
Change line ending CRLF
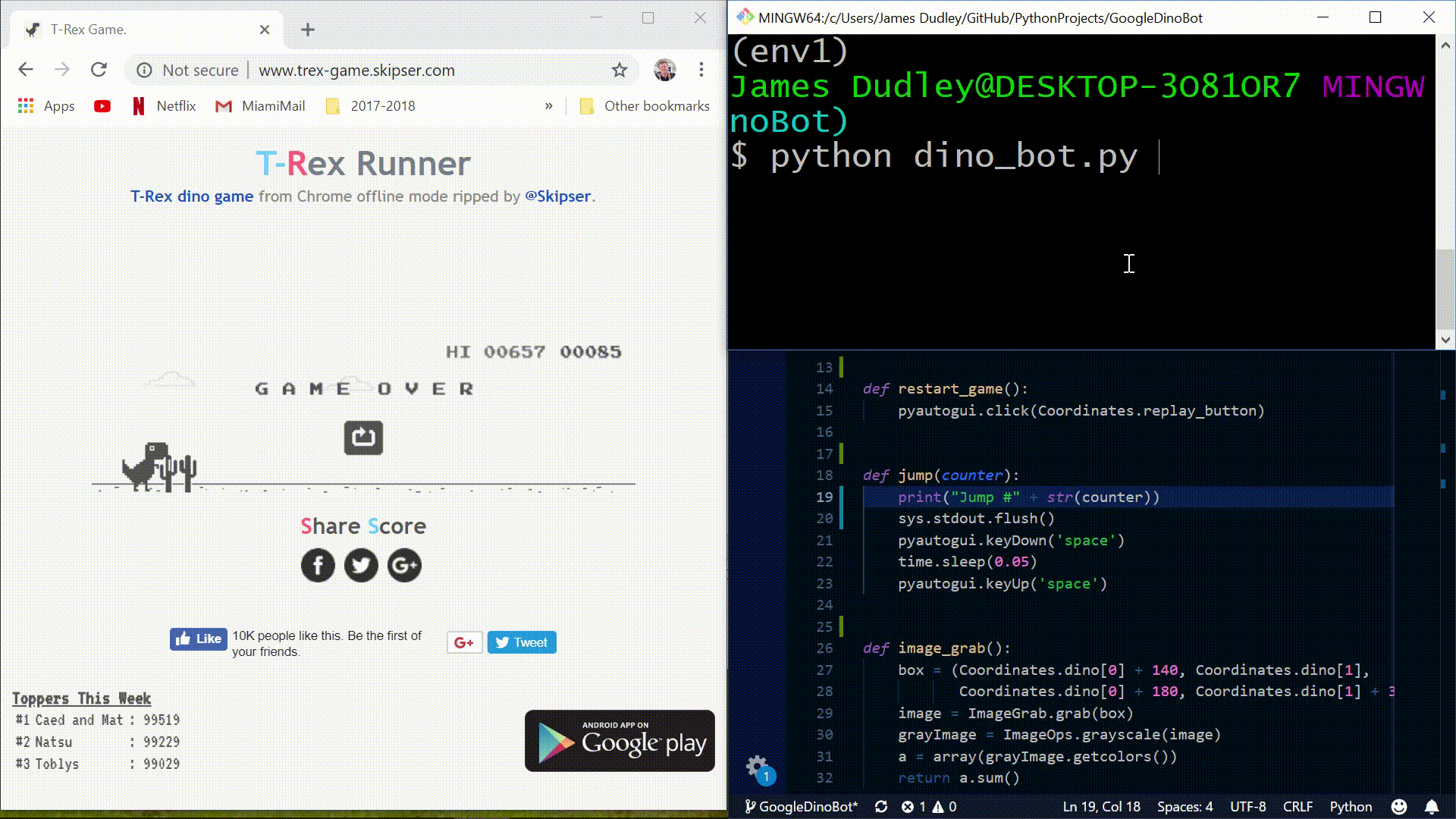(1298, 807)
